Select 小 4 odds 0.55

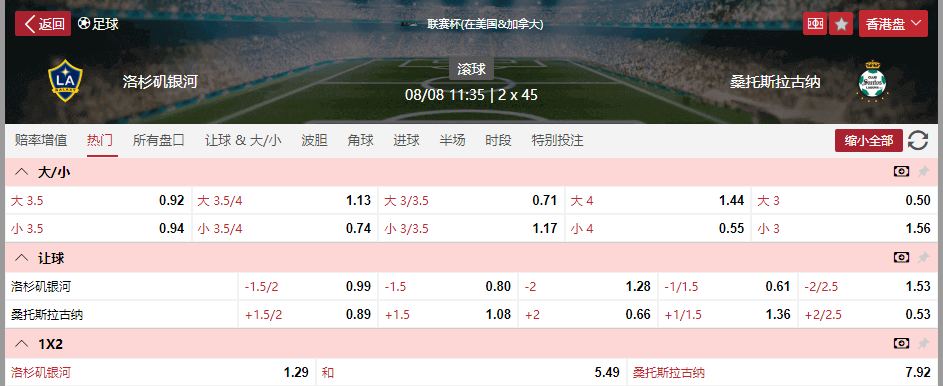[x=658, y=228]
